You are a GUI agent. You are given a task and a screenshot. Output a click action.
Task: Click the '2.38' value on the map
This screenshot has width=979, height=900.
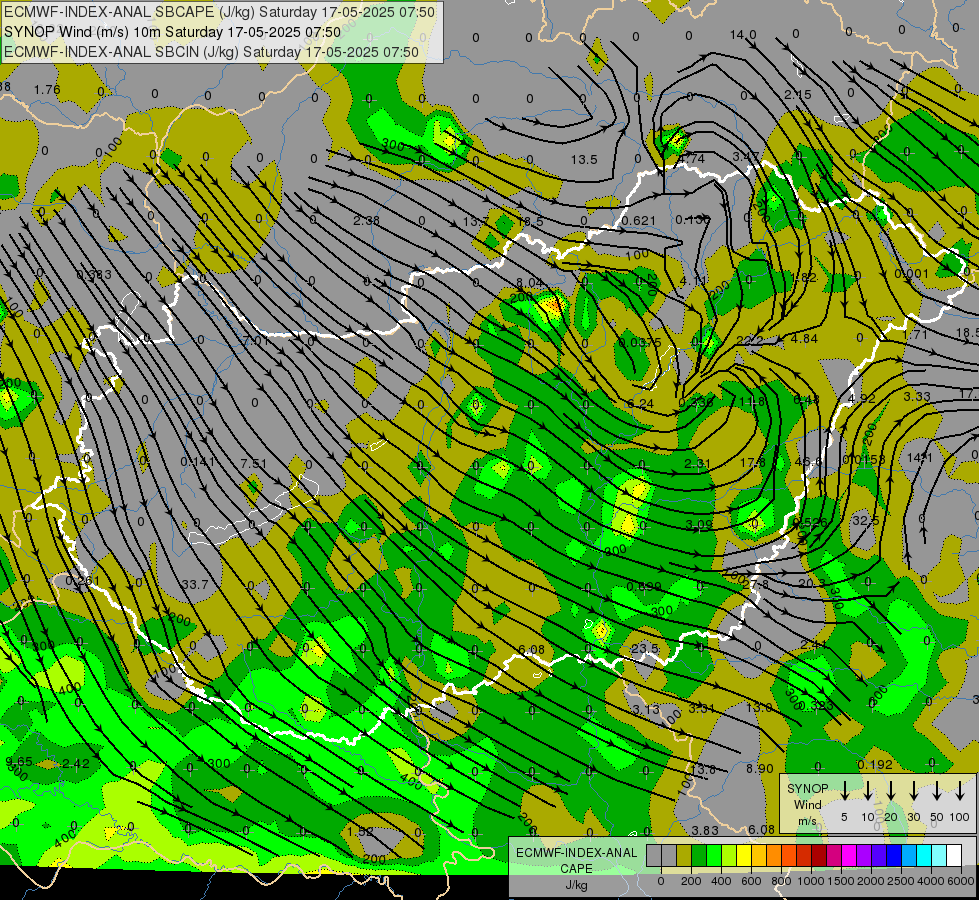tap(366, 220)
